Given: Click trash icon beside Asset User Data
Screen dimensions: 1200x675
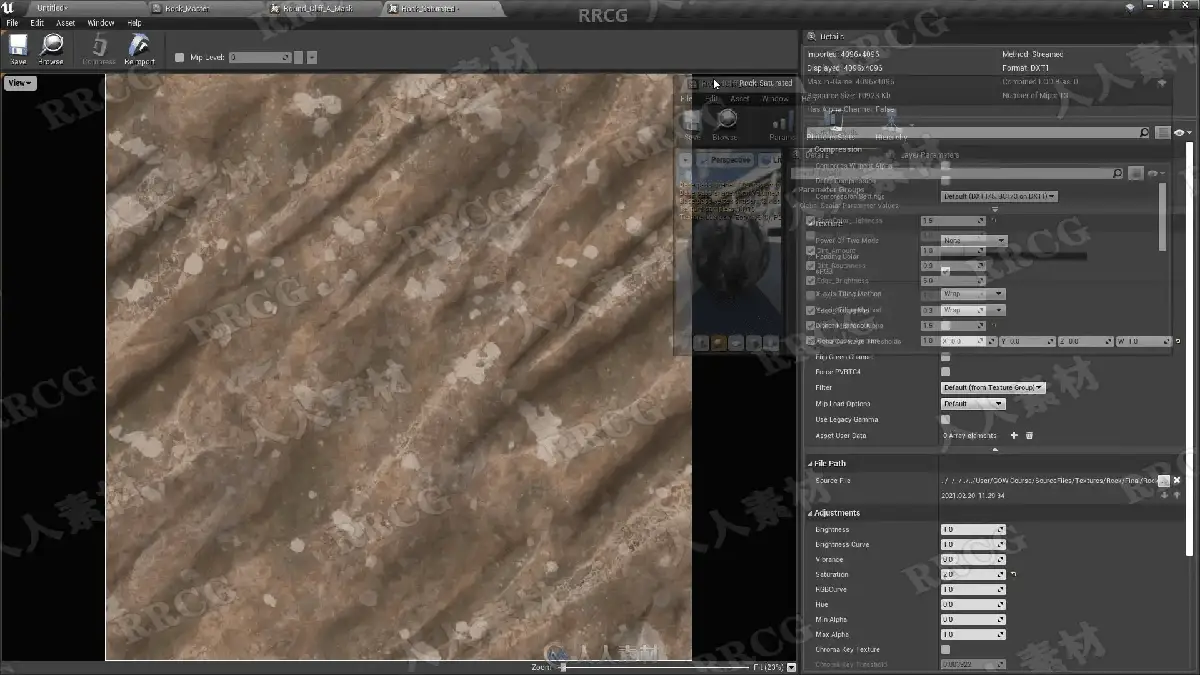Looking at the screenshot, I should coord(1029,436).
